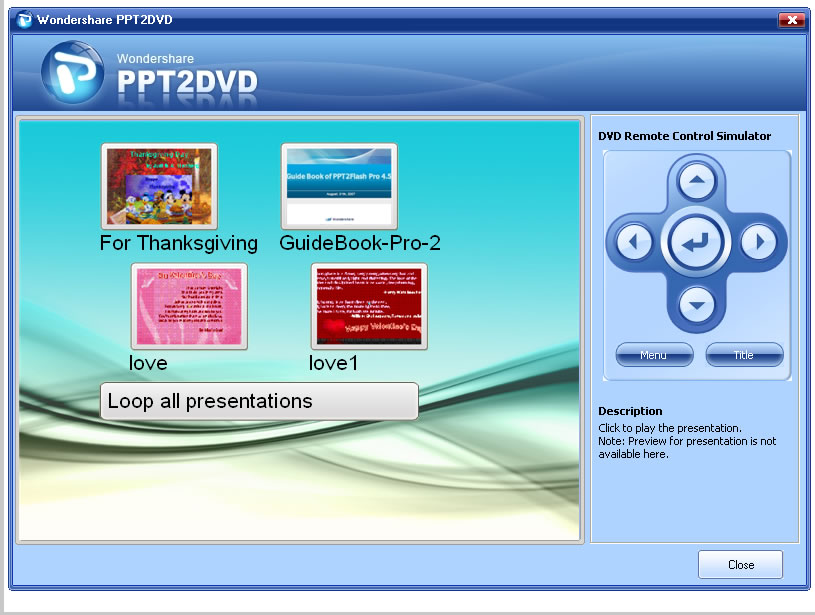Click the app icon in the title bar
This screenshot has width=815, height=615.
[24, 19]
